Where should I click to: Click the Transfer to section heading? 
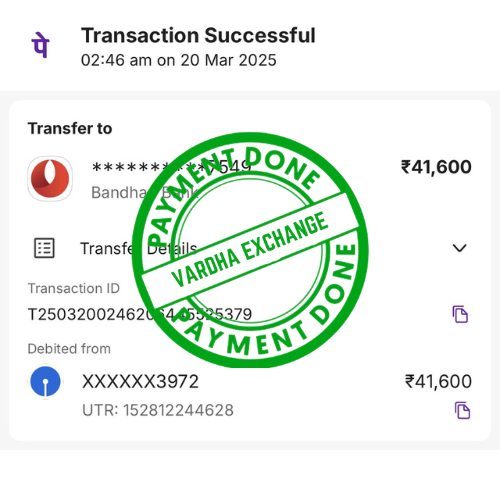[x=70, y=129]
